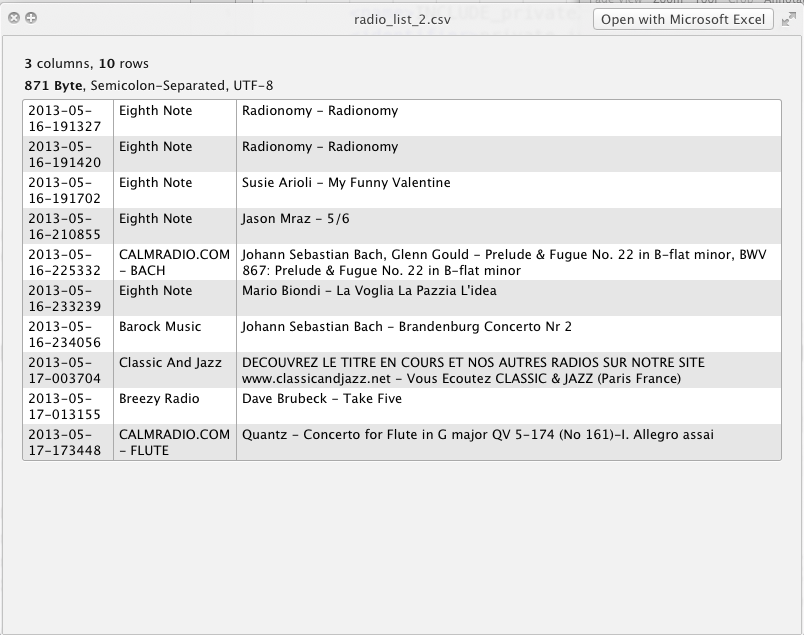Select timestamp cell 2013-05-16-234056
This screenshot has height=635, width=804.
click(68, 334)
